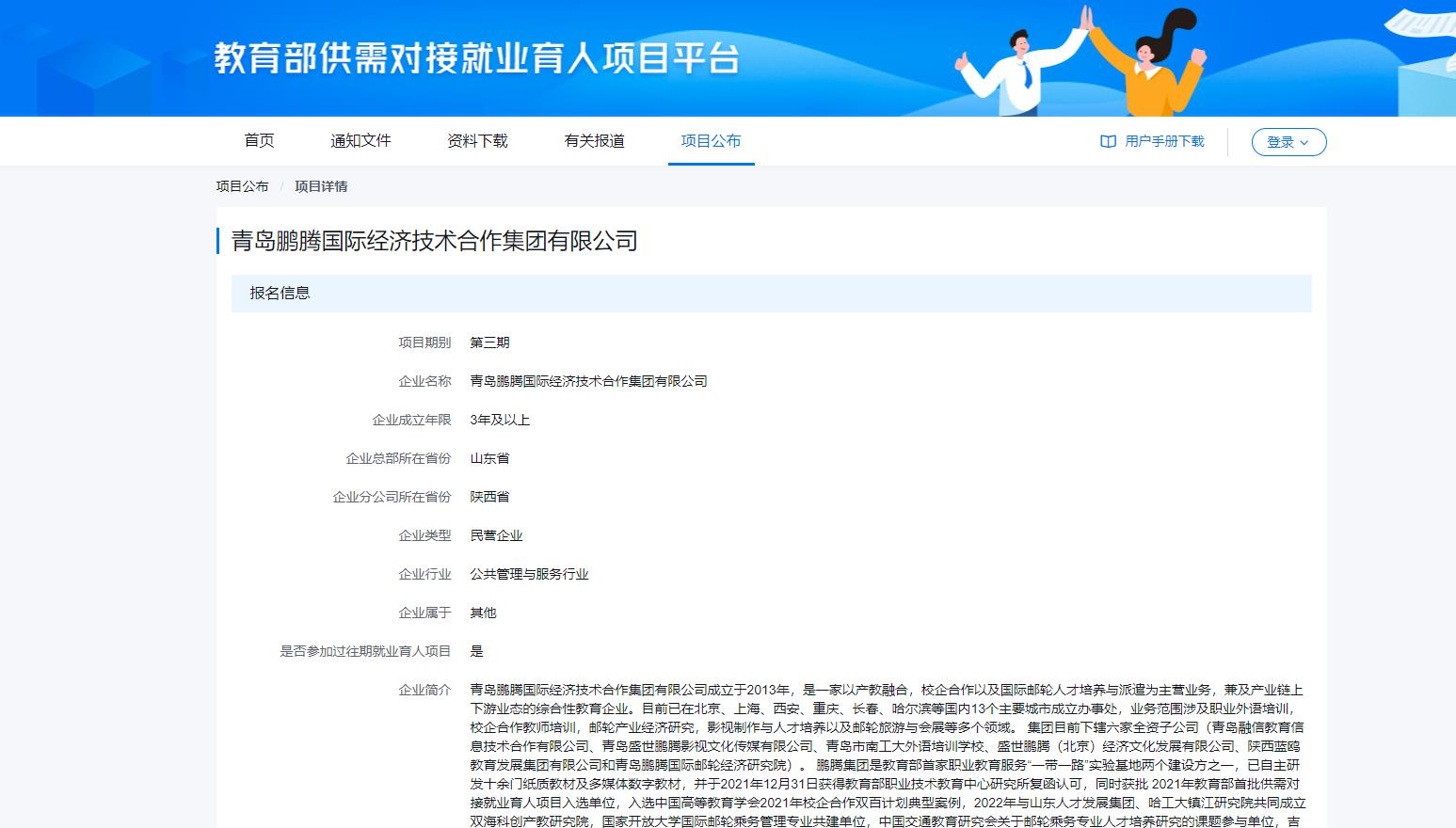1456x828 pixels.
Task: Open the 用户手册下载 link text
Action: pos(1164,141)
